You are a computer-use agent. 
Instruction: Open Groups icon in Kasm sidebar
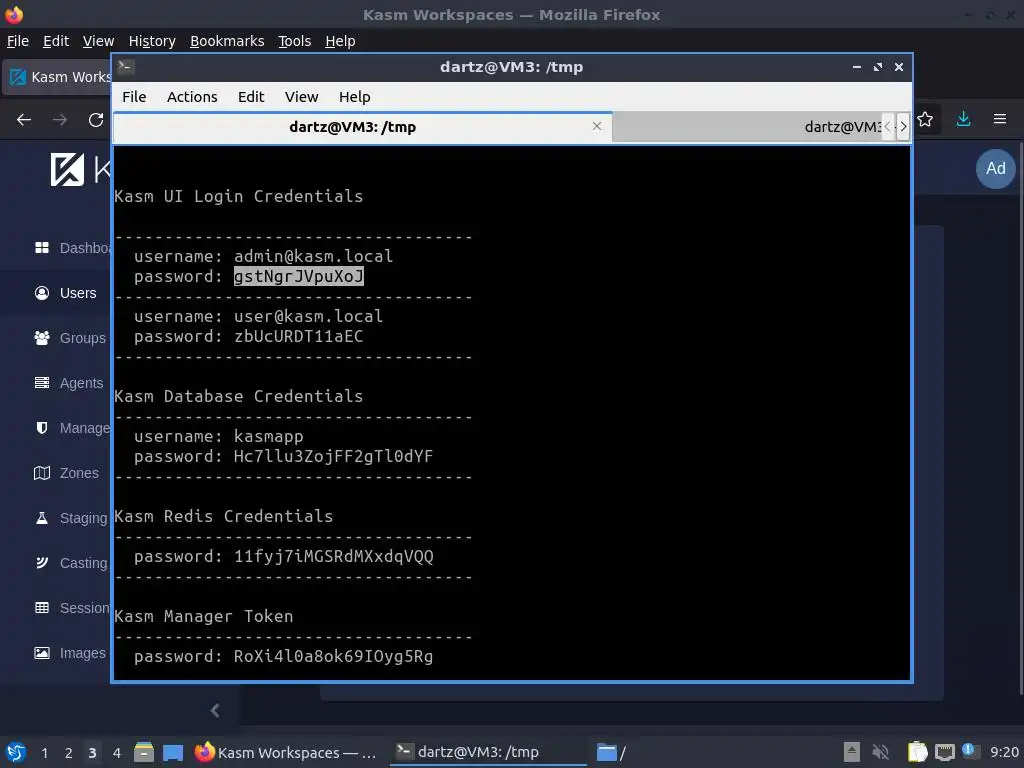pos(42,338)
